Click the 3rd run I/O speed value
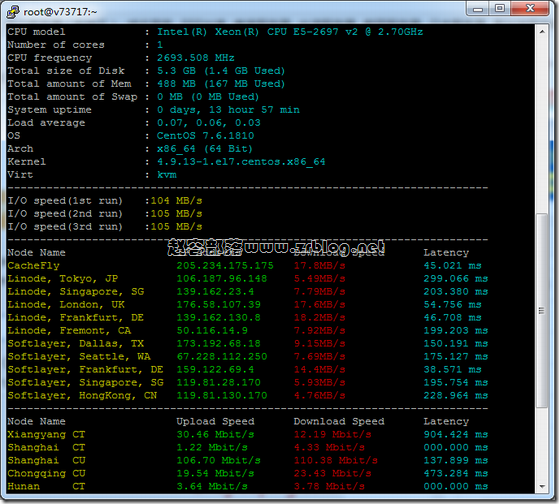The height and width of the screenshot is (504, 559). pos(176,227)
